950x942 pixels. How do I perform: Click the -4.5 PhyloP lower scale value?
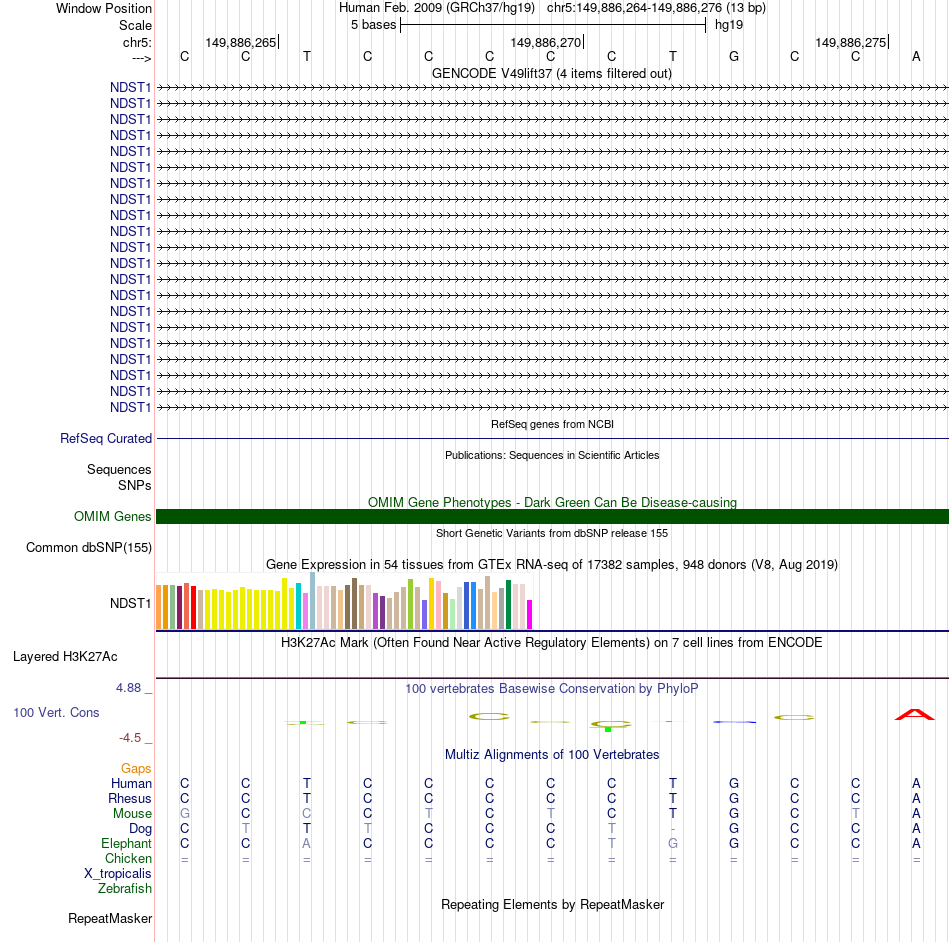coord(130,737)
